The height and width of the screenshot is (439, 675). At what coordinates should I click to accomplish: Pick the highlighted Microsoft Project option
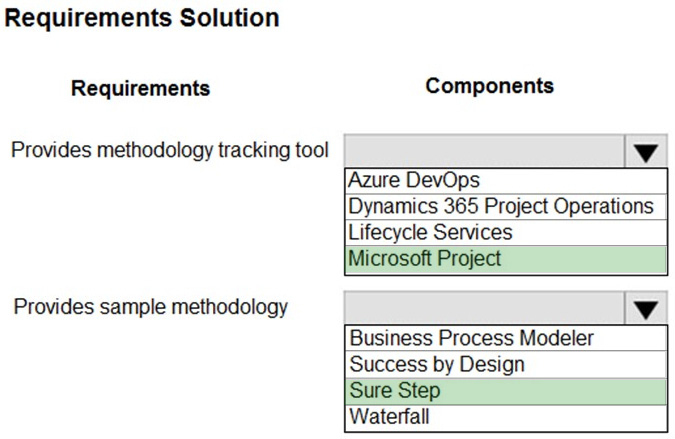(x=425, y=259)
